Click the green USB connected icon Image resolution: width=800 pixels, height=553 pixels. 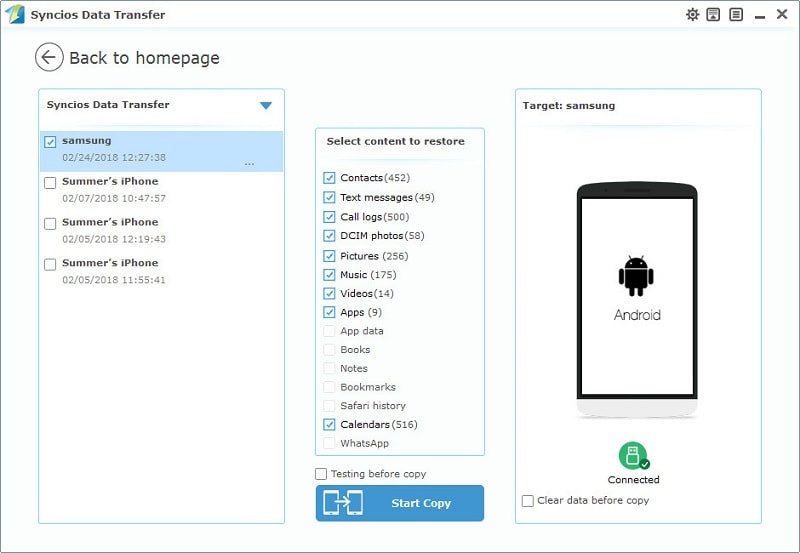pyautogui.click(x=634, y=456)
